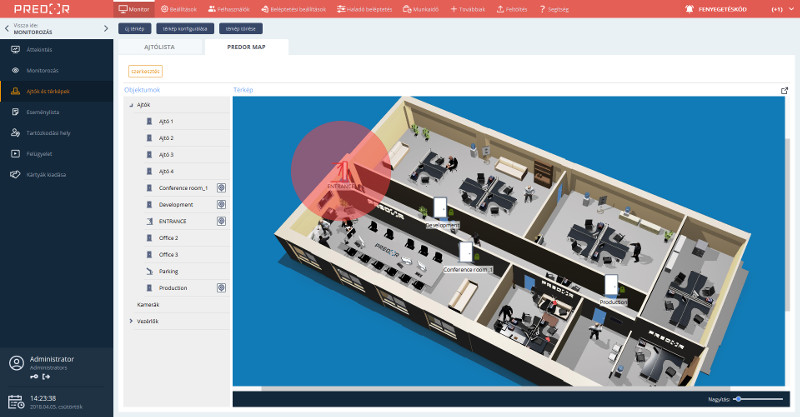
Task: Click the back arrow next to Vissza ide
Action: coord(7,29)
